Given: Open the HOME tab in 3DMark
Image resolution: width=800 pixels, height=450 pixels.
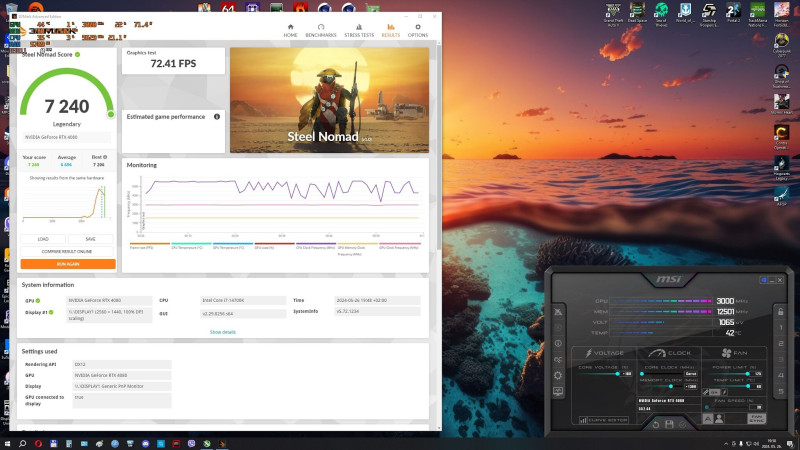Looking at the screenshot, I should (x=290, y=31).
